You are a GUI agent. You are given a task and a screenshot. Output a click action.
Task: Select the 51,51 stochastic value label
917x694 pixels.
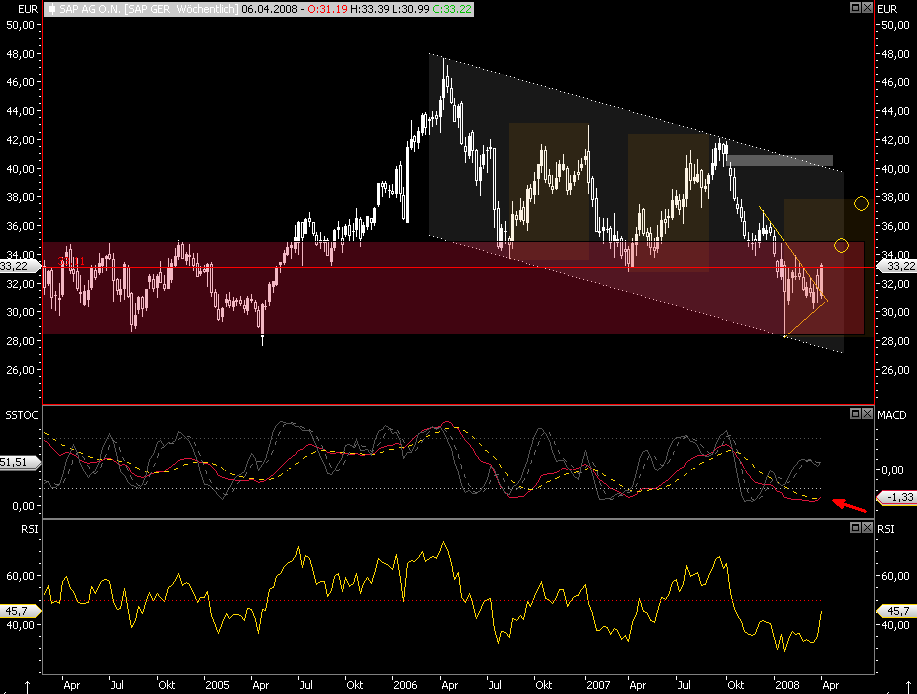(15, 462)
